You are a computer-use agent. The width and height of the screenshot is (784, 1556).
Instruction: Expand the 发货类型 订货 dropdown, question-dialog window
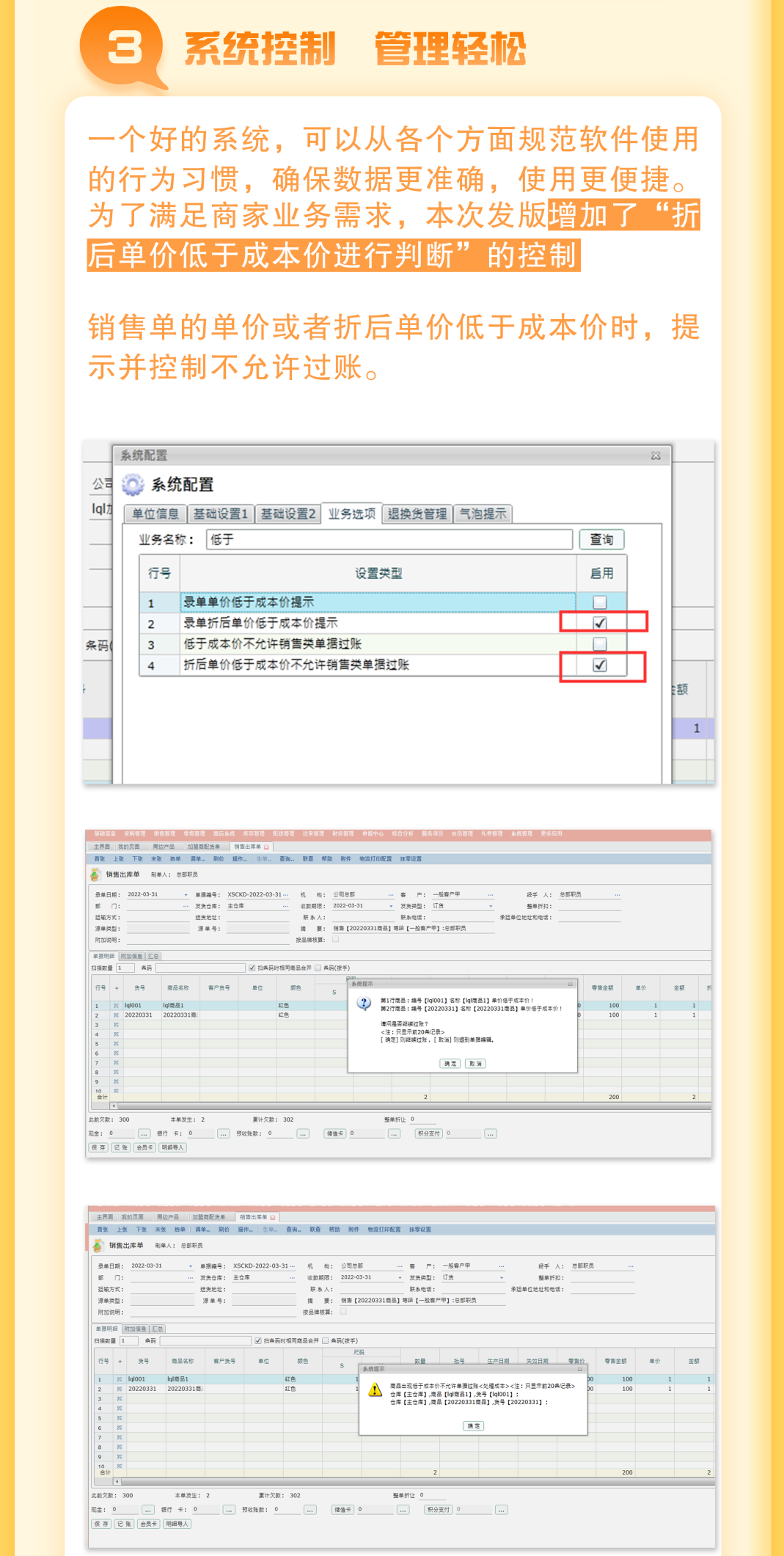(491, 906)
